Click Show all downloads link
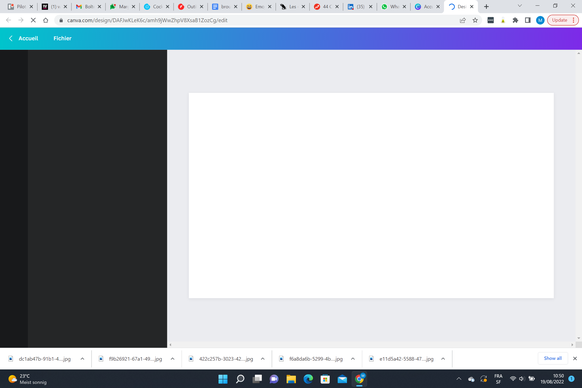The height and width of the screenshot is (388, 582). coord(553,358)
